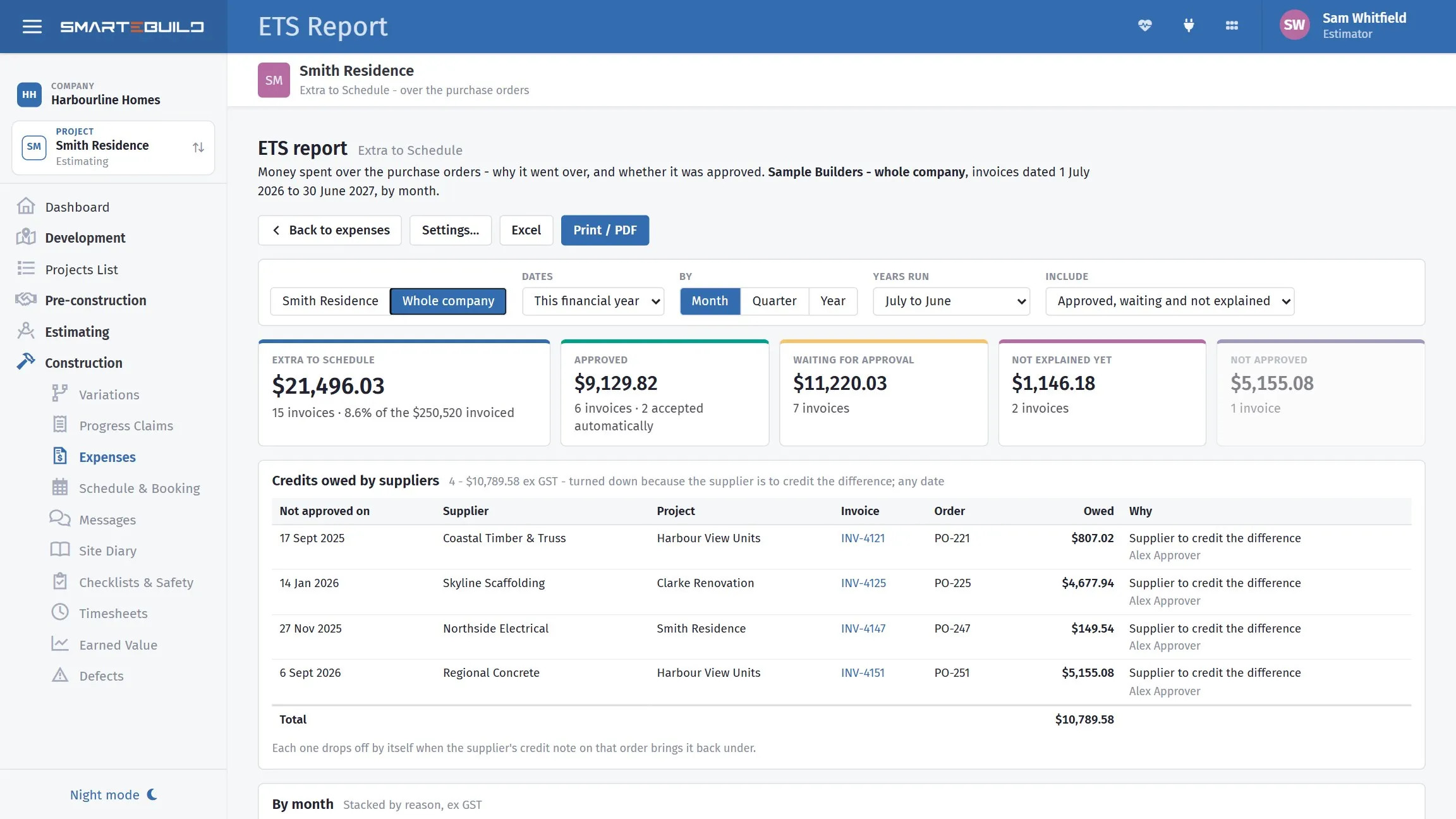The height and width of the screenshot is (819, 1456).
Task: Group the report by Month
Action: [710, 301]
